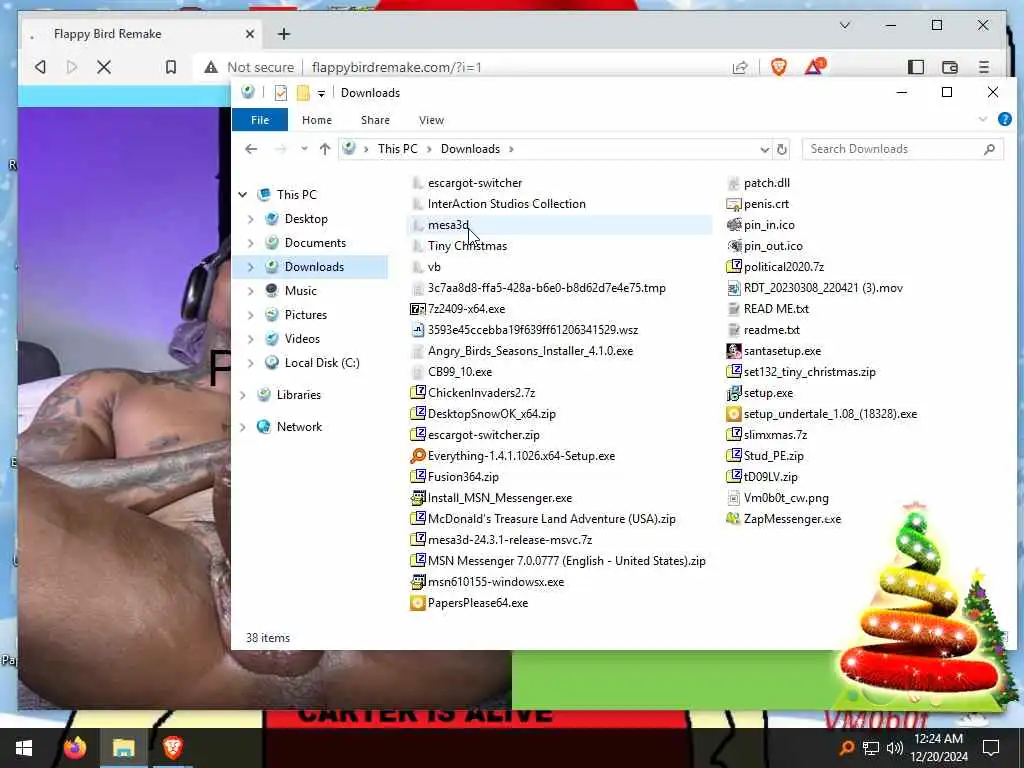Screen dimensions: 1024x768
Task: Open the notification center icon
Action: point(991,748)
